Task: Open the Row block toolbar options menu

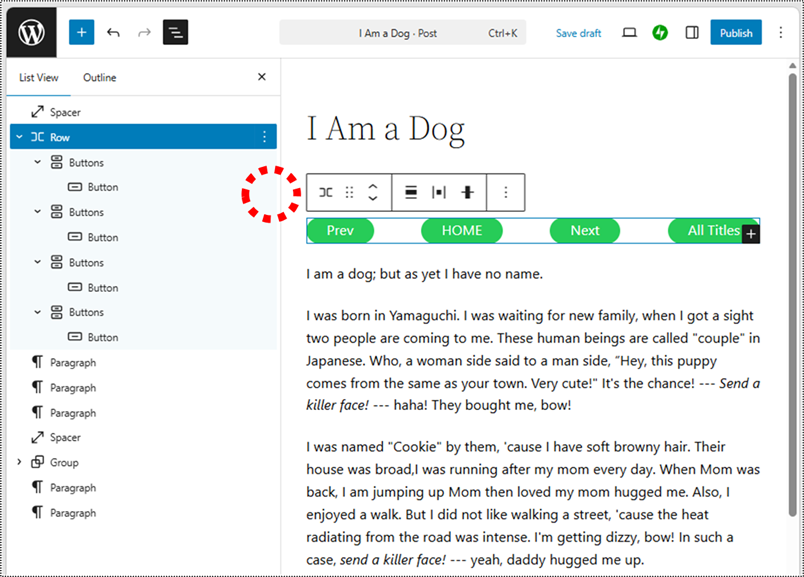Action: (x=506, y=192)
